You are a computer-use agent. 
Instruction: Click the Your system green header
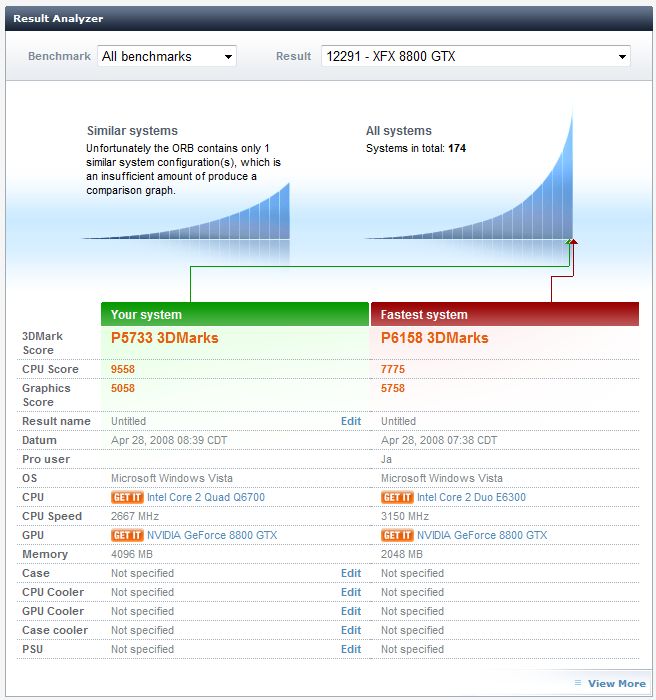(x=235, y=314)
